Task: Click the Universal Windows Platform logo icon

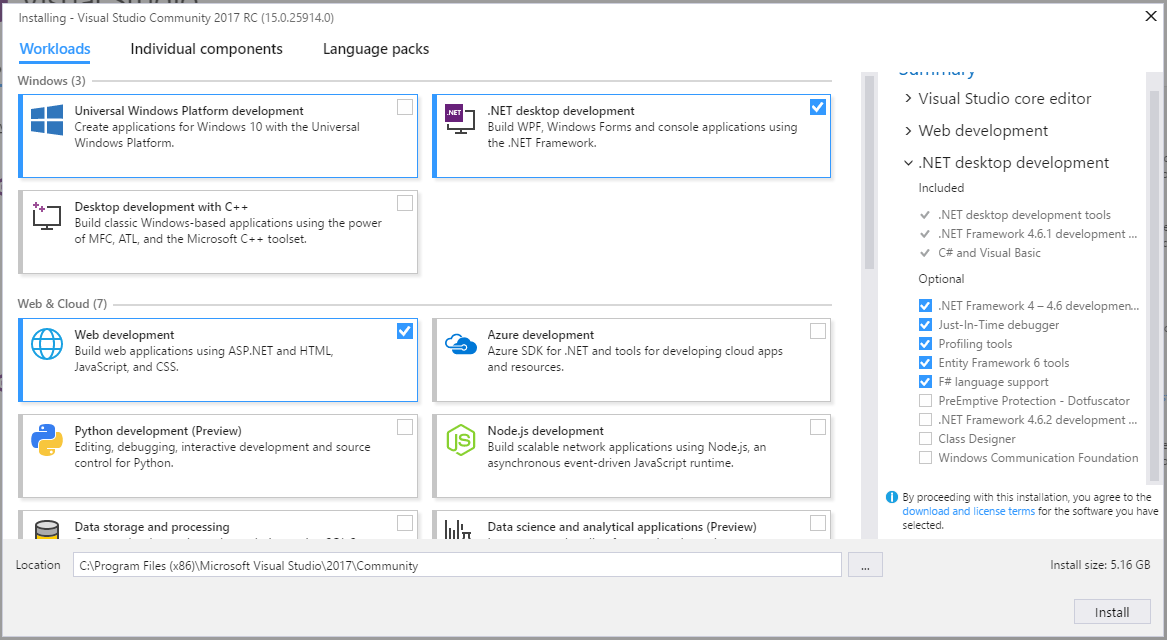Action: click(47, 119)
